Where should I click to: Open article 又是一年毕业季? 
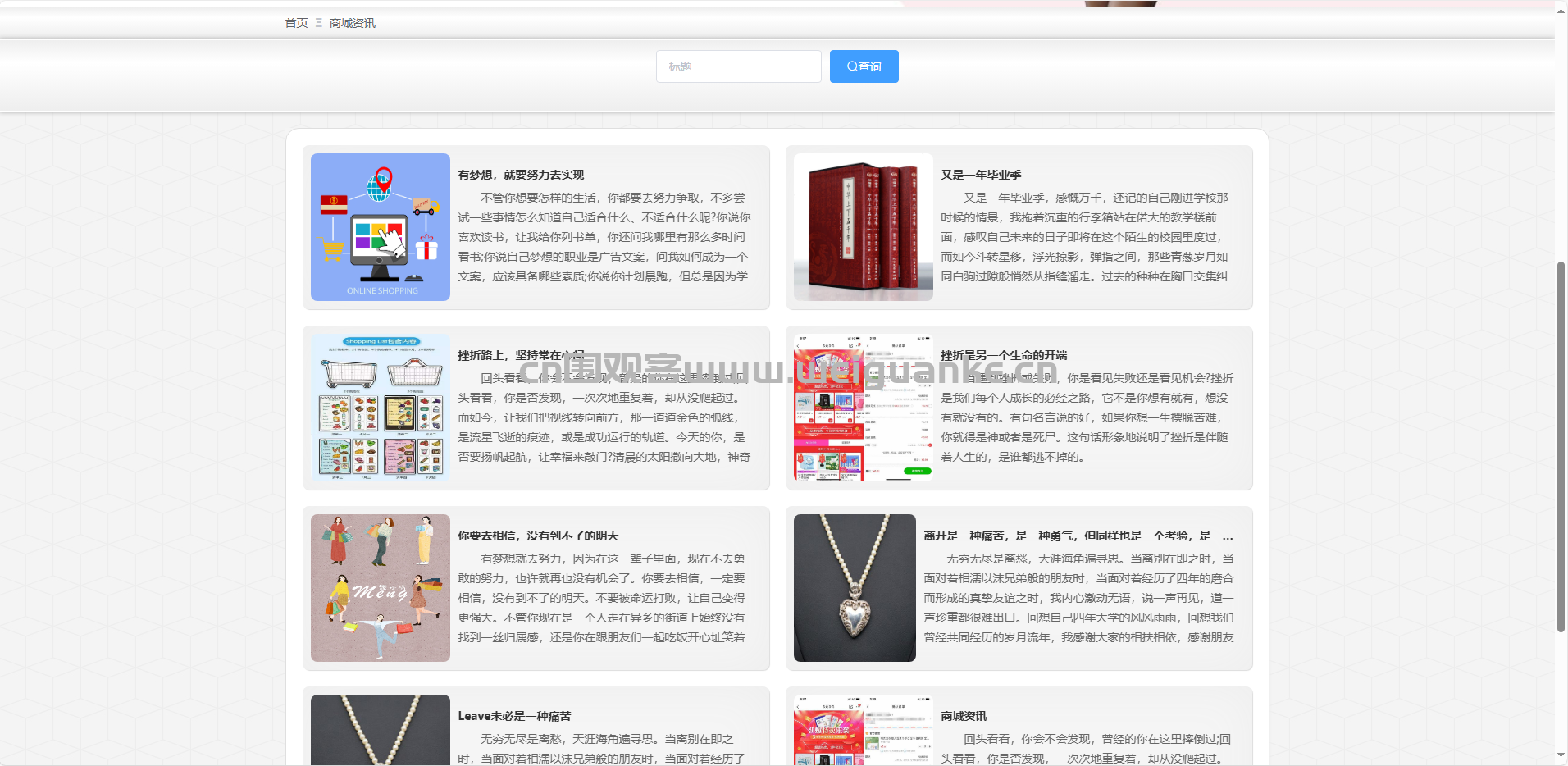point(981,175)
